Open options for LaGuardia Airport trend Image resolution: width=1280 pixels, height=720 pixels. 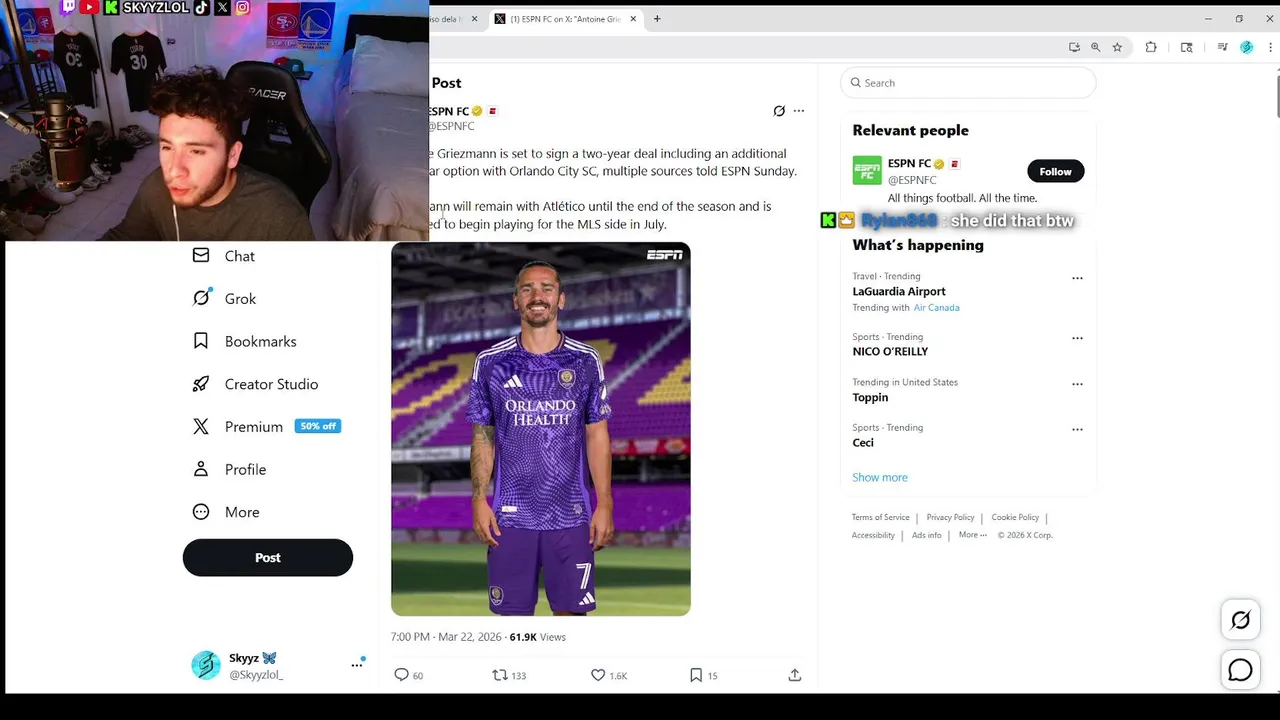point(1077,278)
